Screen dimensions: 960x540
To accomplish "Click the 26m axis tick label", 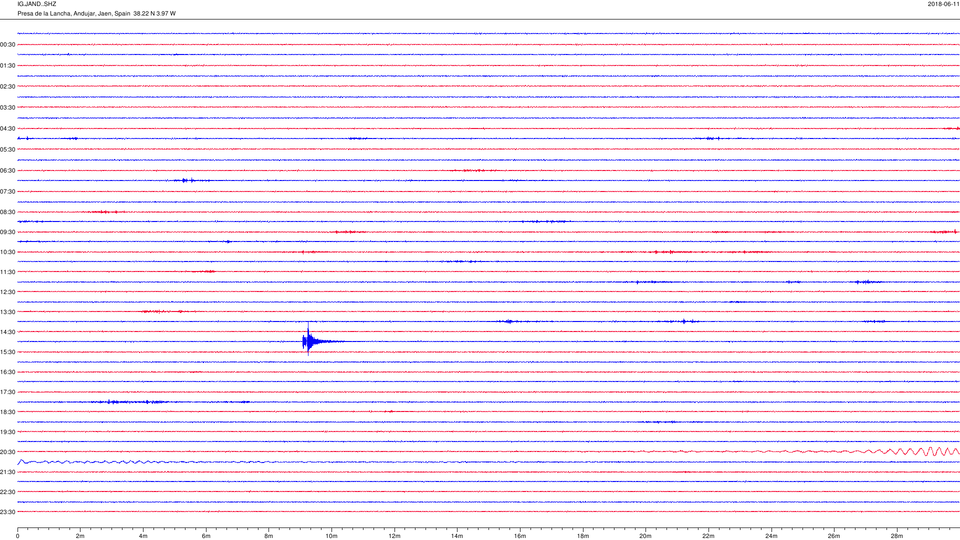I will tap(834, 536).
